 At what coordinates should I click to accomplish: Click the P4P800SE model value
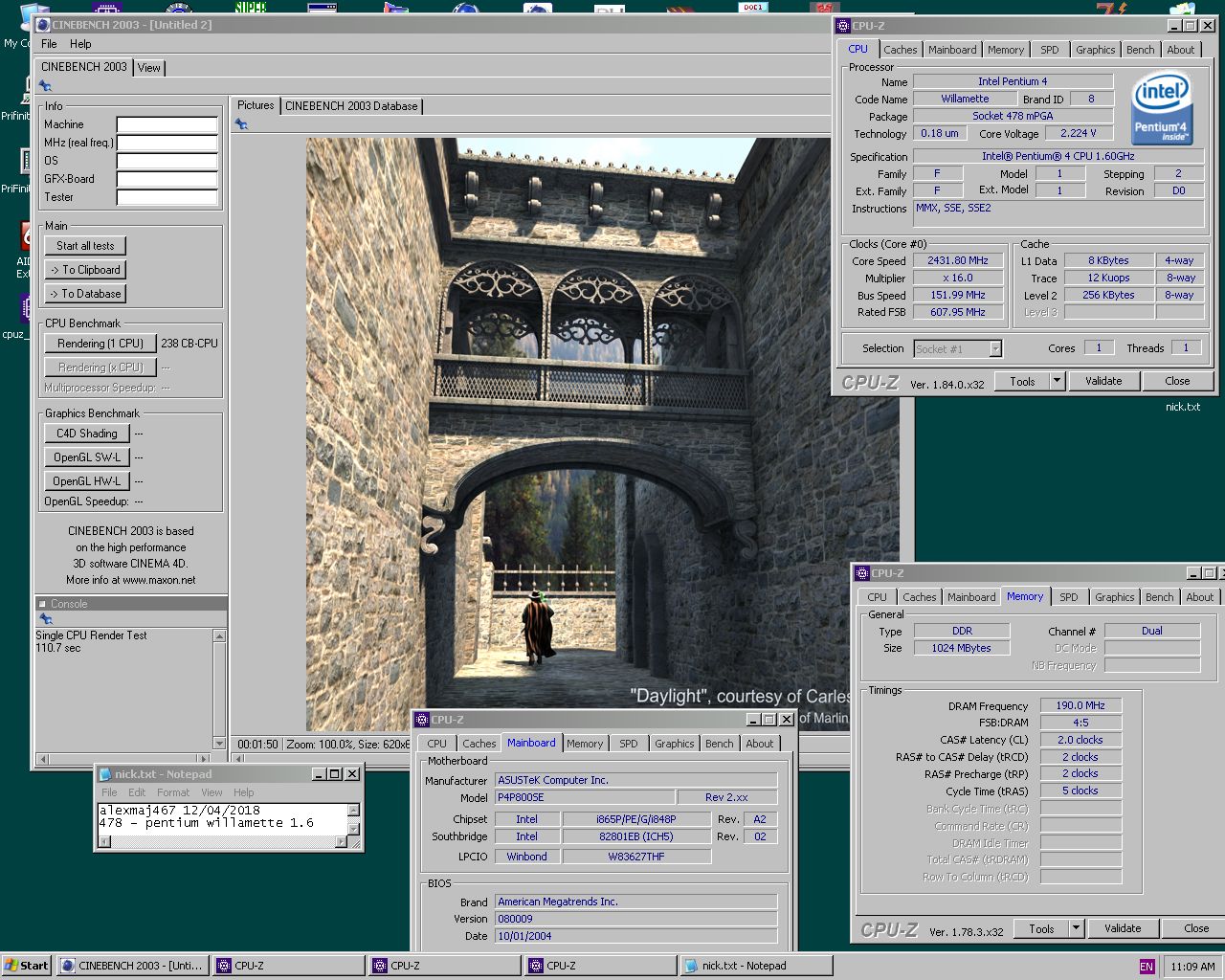click(x=585, y=797)
